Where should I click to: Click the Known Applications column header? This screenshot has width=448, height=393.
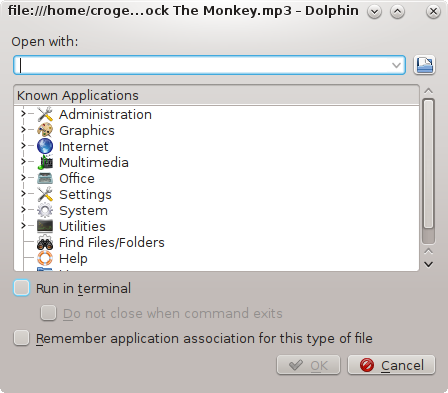point(216,95)
